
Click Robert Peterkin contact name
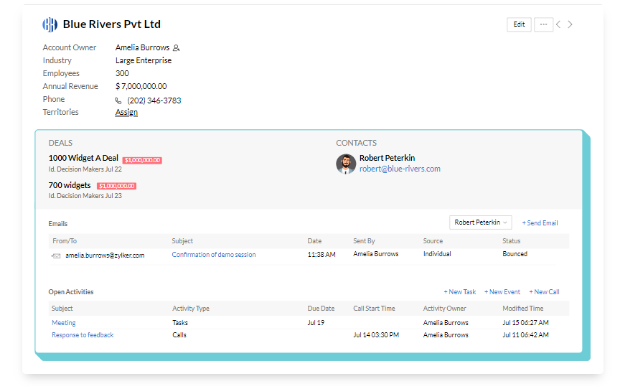pos(387,158)
